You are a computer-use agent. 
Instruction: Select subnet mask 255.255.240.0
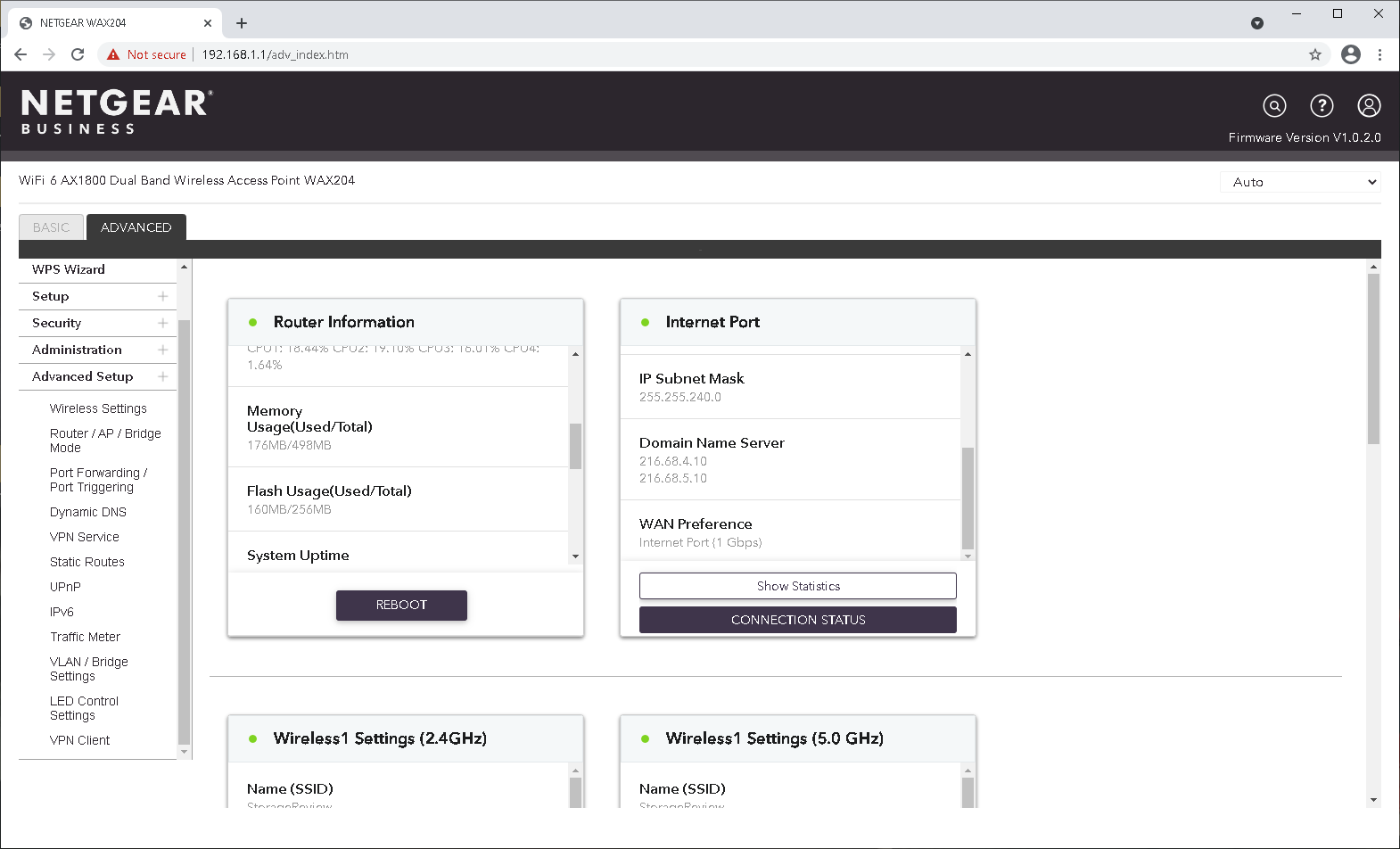(x=680, y=397)
